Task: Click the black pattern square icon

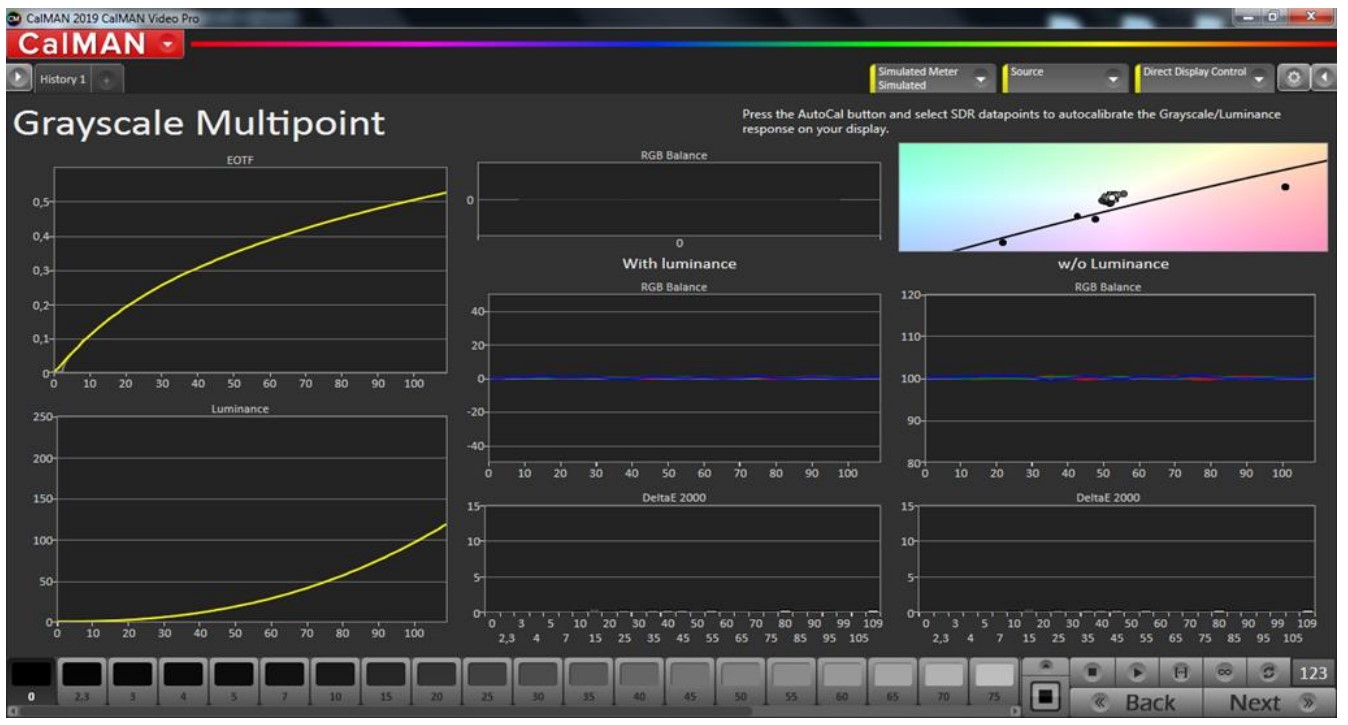Action: pyautogui.click(x=1045, y=696)
